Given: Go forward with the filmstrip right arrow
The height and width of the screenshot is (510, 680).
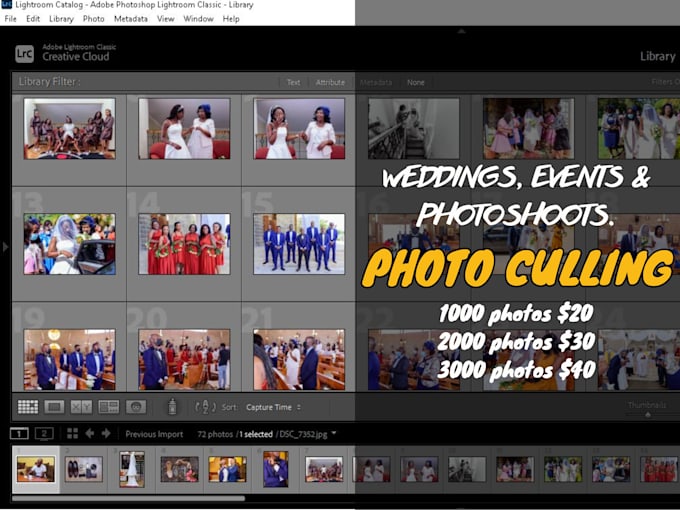Looking at the screenshot, I should point(106,433).
